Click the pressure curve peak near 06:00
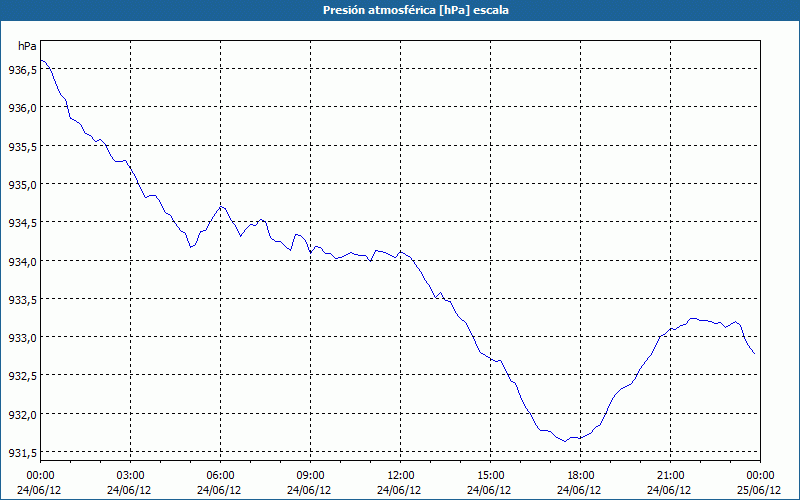 [220, 206]
